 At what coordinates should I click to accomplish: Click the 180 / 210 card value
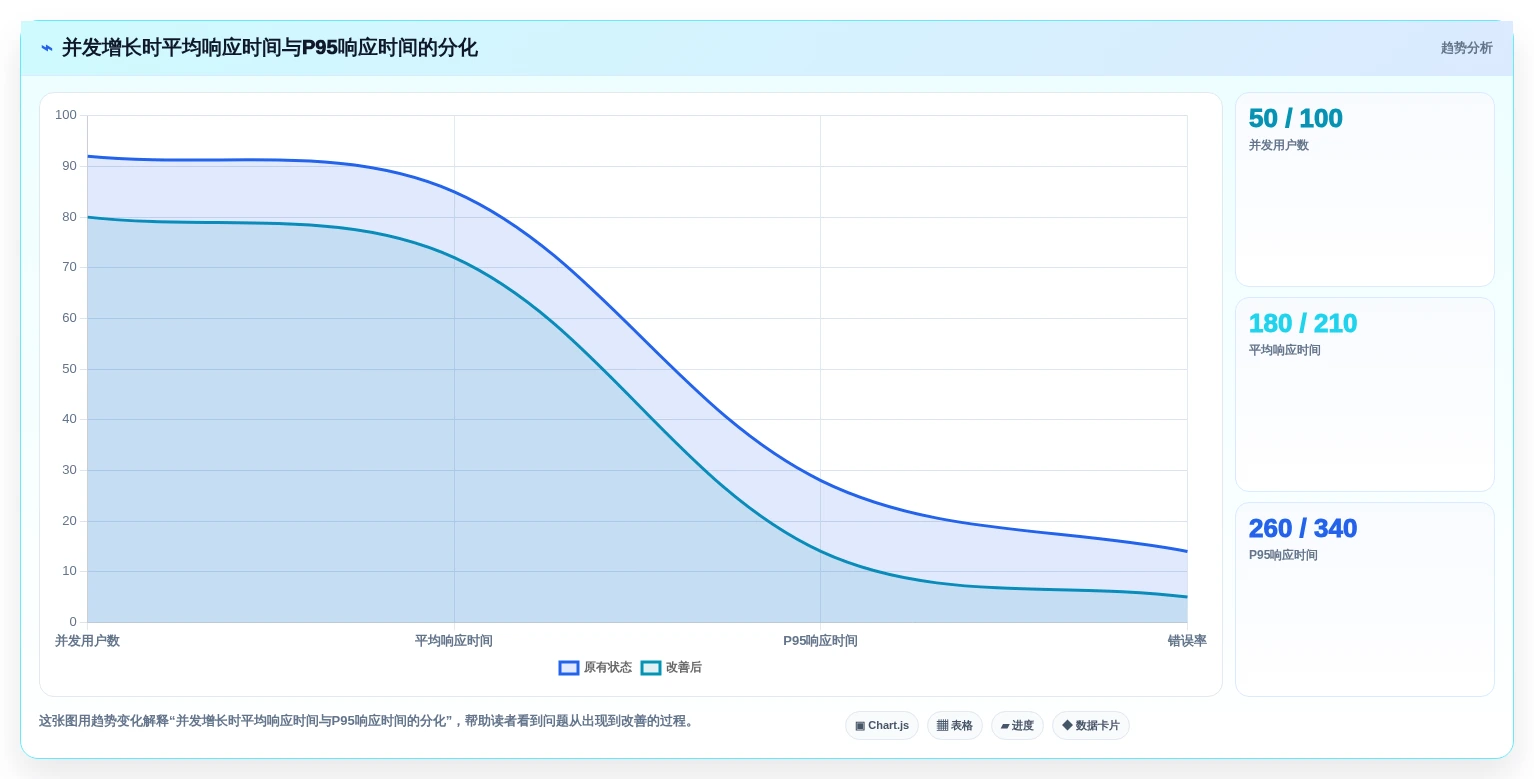click(1302, 323)
